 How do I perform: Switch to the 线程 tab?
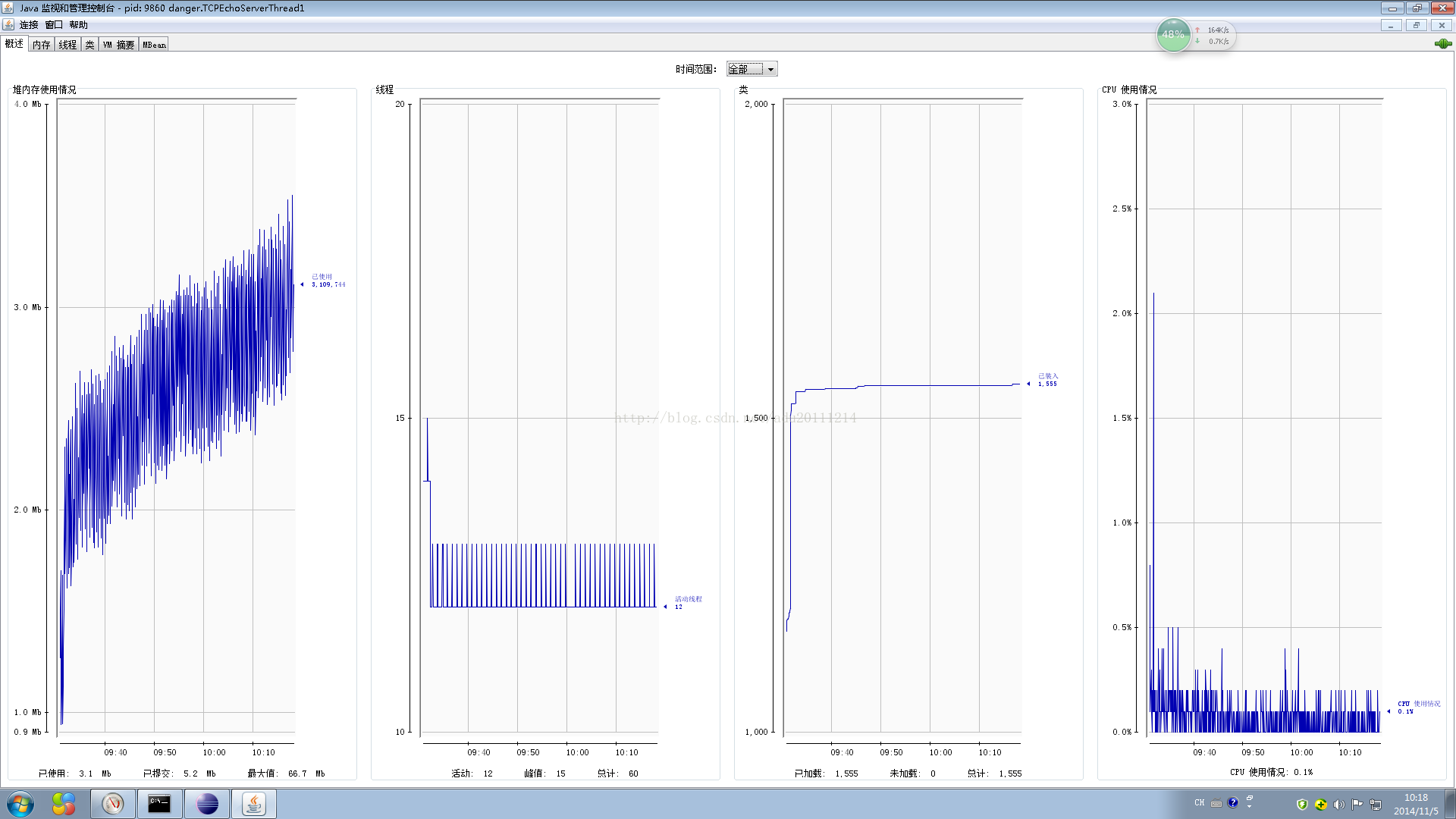(x=67, y=45)
